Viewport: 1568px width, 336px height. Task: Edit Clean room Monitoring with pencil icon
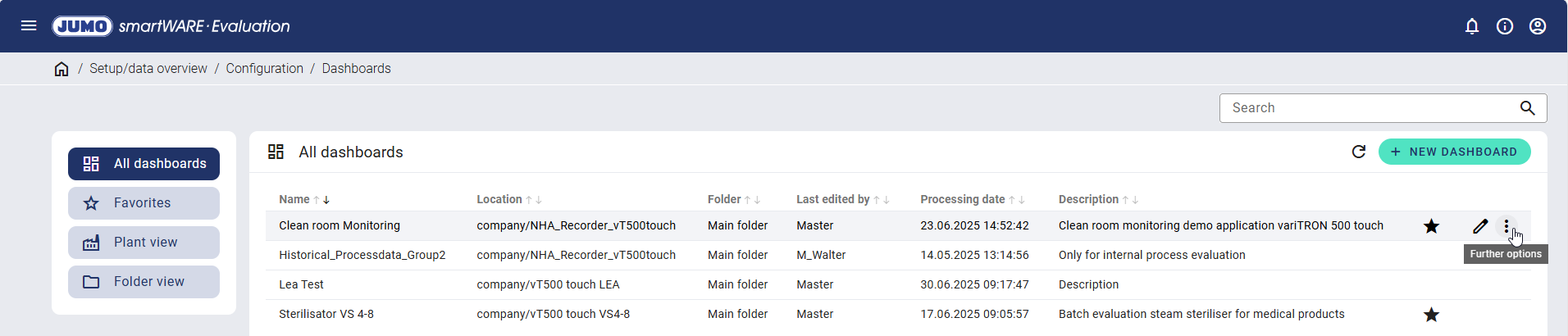coord(1480,226)
